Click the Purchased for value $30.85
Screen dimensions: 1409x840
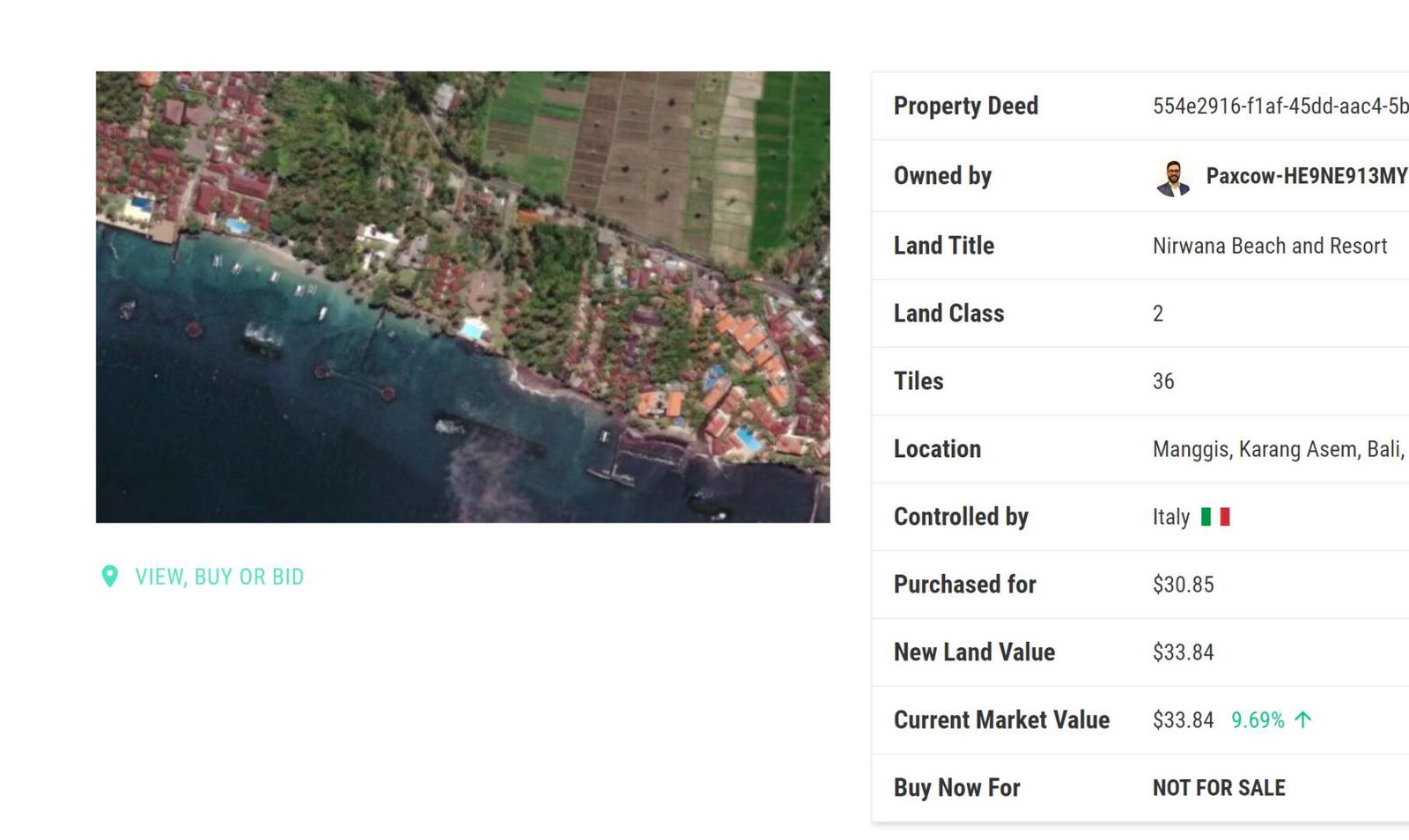click(1183, 585)
